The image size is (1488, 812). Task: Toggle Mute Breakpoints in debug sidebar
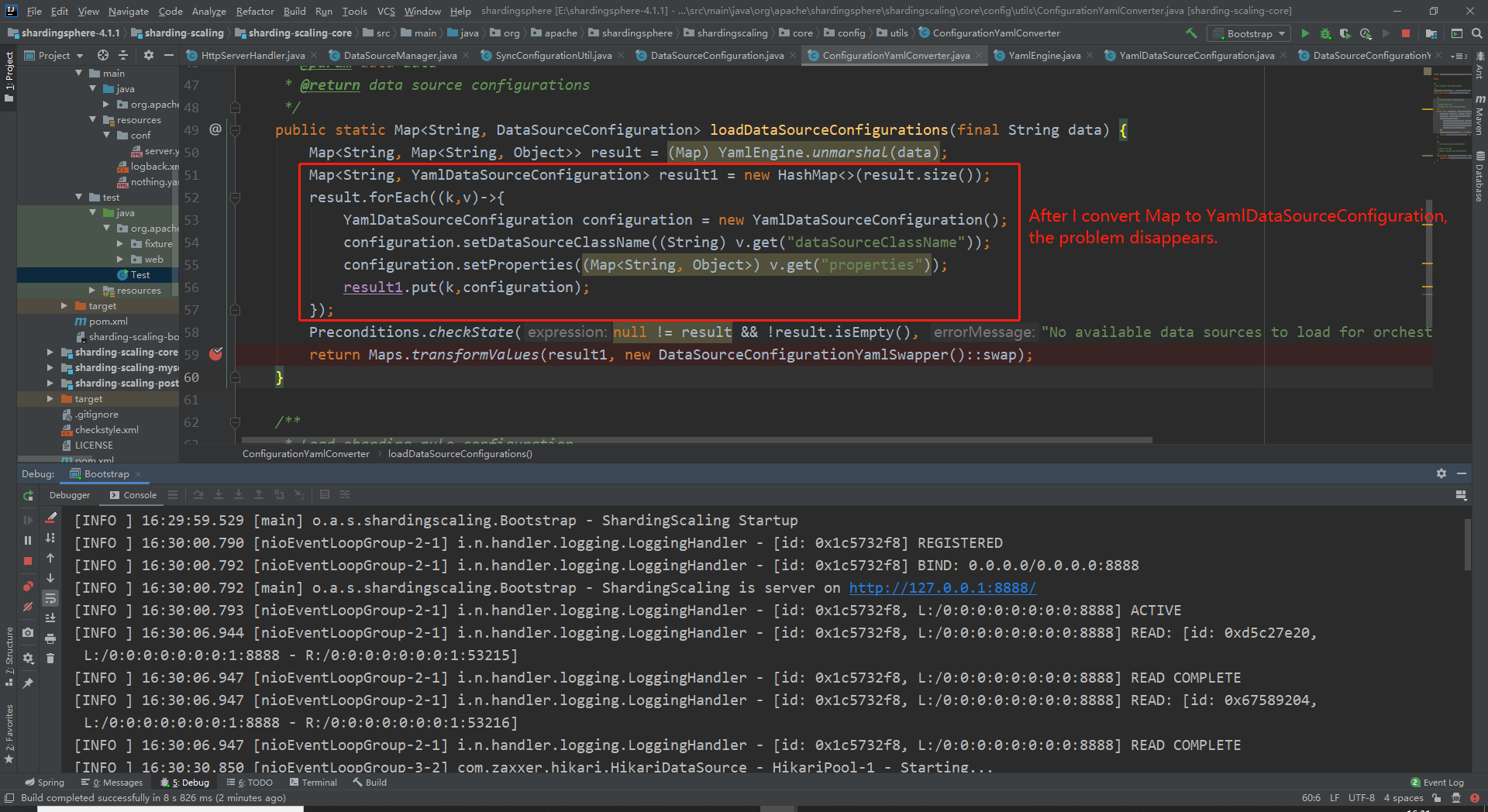click(29, 607)
